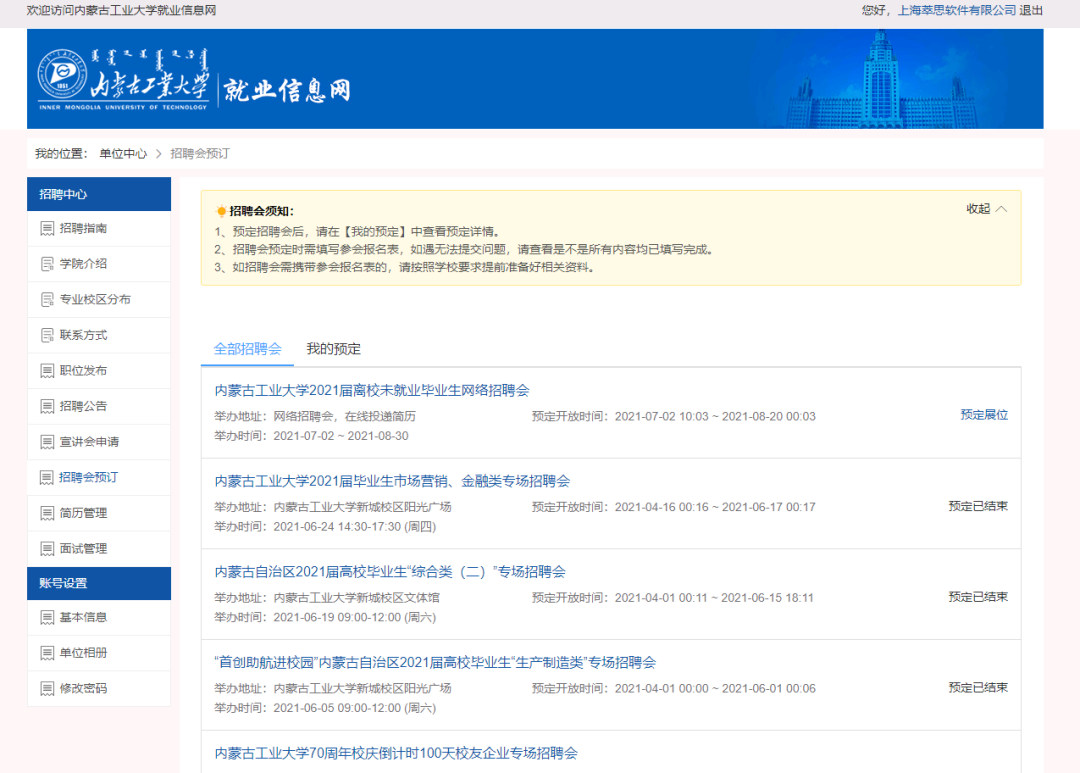Click the icon next to 职位发布
This screenshot has width=1080, height=773.
(x=46, y=371)
